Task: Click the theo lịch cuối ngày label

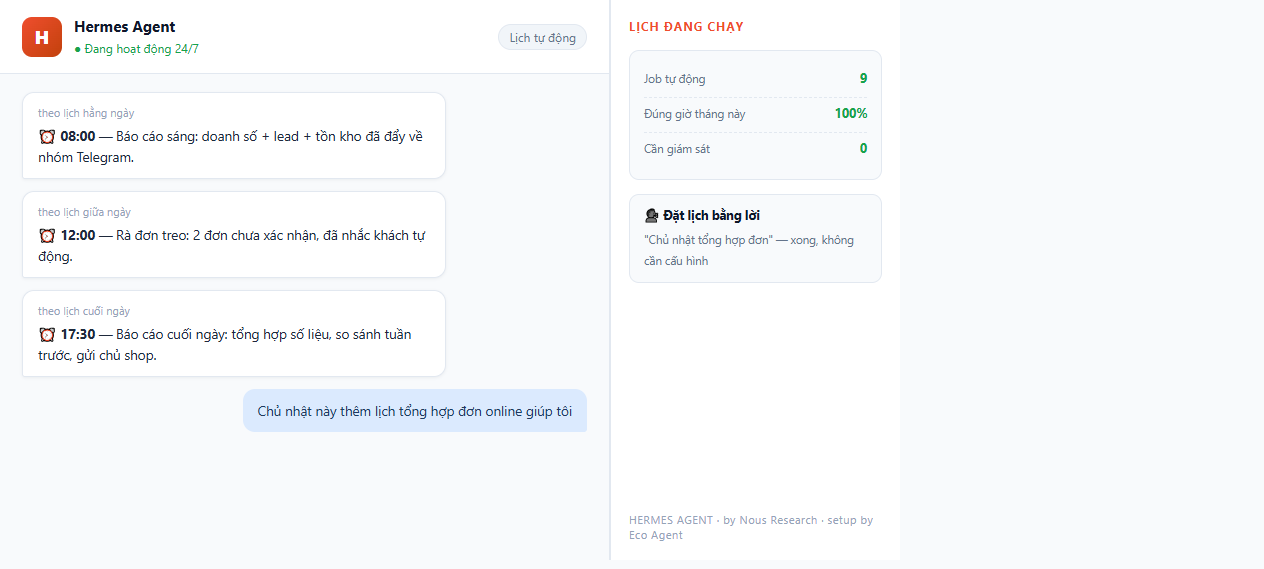Action: pos(84,311)
